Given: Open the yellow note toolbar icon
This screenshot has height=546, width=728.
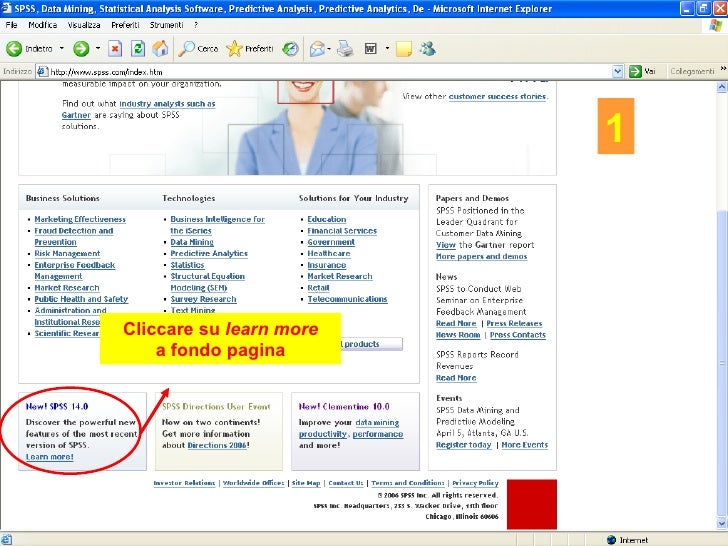Looking at the screenshot, I should coord(404,48).
